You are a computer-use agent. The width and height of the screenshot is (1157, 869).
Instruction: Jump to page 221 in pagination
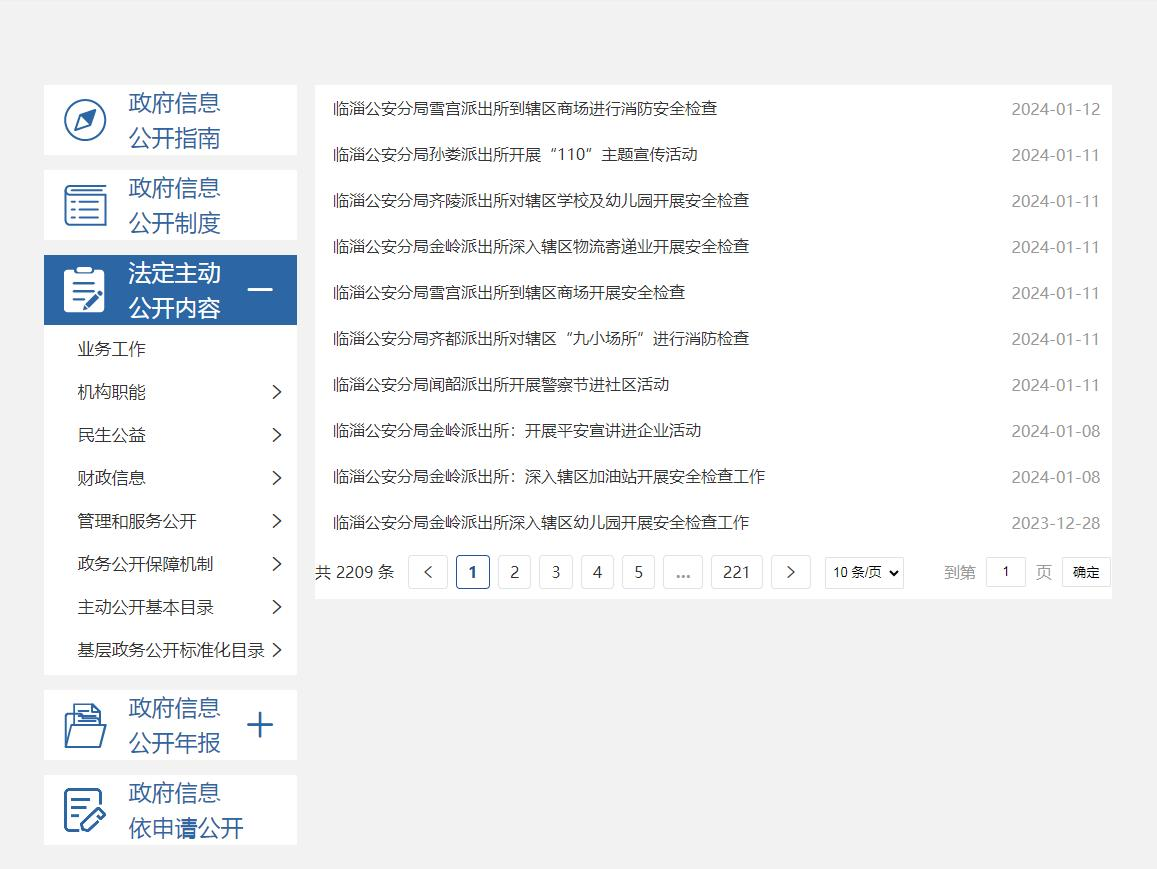(x=736, y=572)
